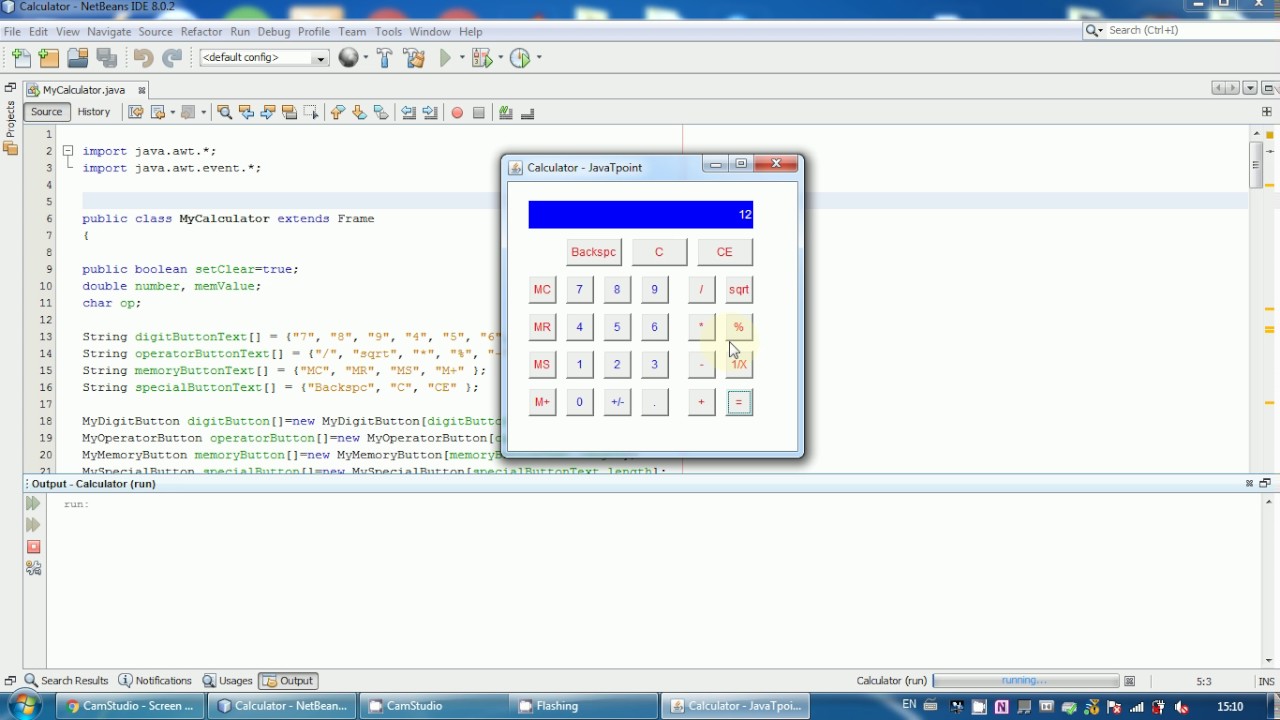Viewport: 1280px width, 720px height.
Task: Click the red Stop button in Output panel
Action: (x=33, y=547)
